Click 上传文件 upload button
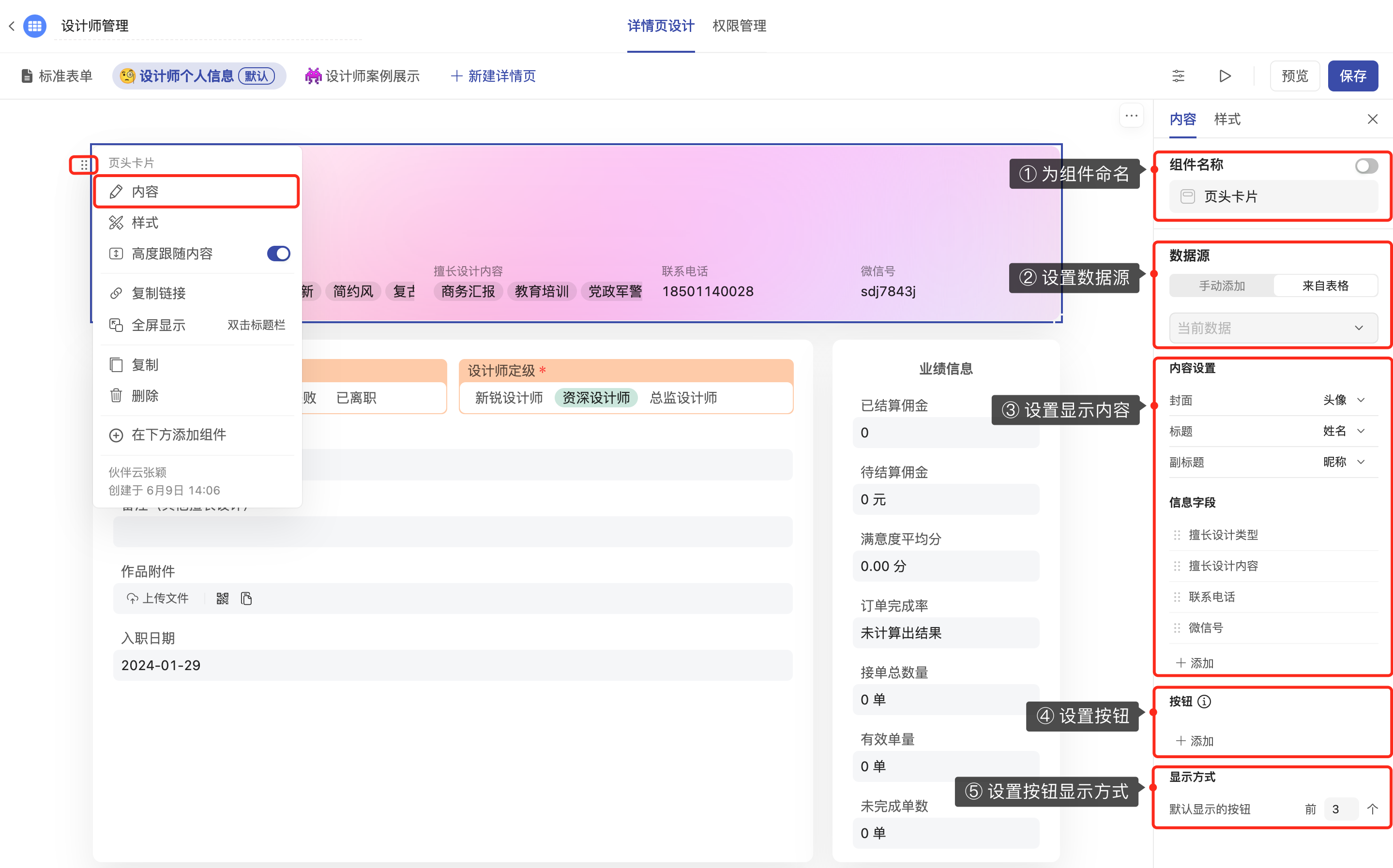 point(157,598)
